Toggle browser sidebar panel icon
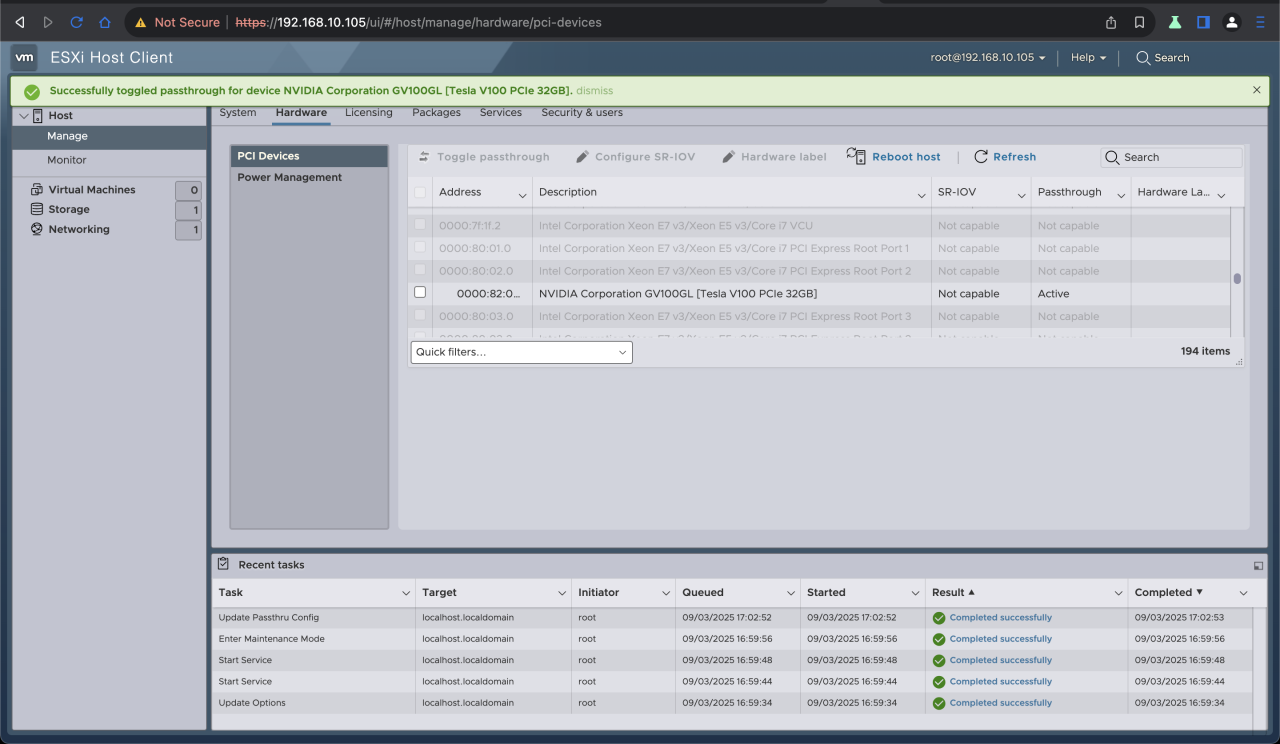Screen dimensions: 1280x744 (1203, 22)
